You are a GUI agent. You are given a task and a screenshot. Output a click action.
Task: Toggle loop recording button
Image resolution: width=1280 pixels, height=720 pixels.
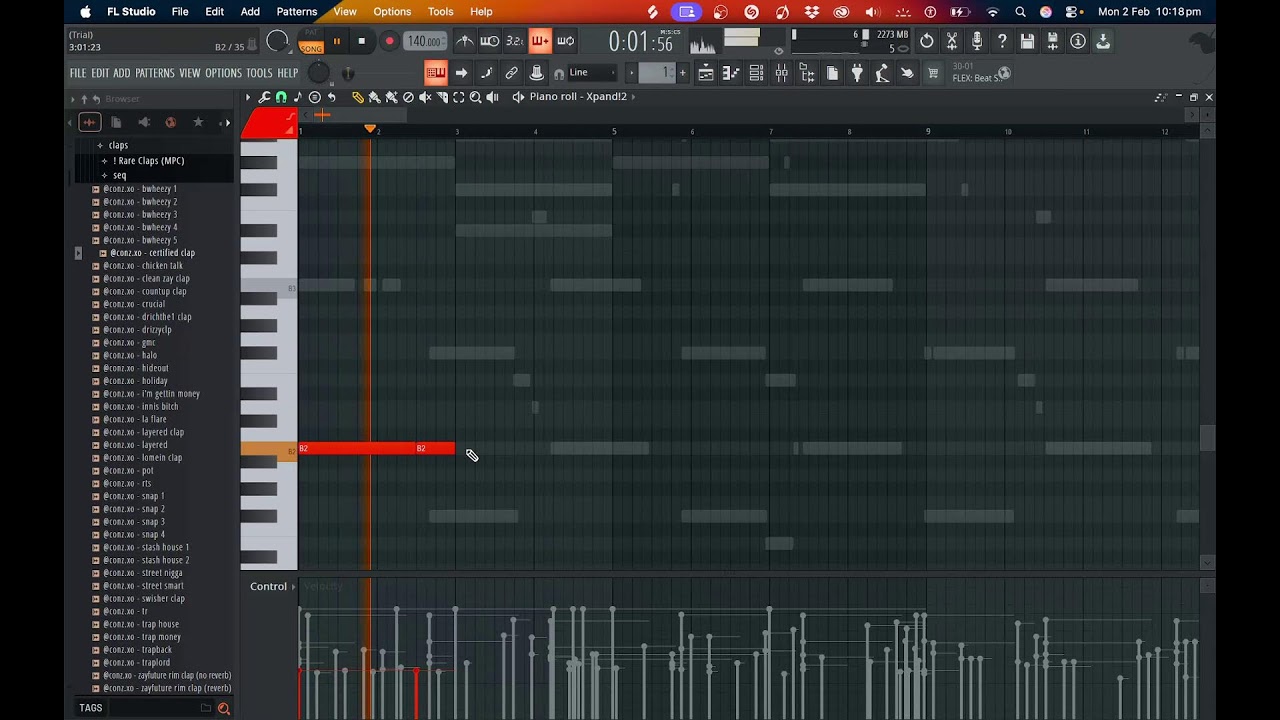[x=565, y=41]
